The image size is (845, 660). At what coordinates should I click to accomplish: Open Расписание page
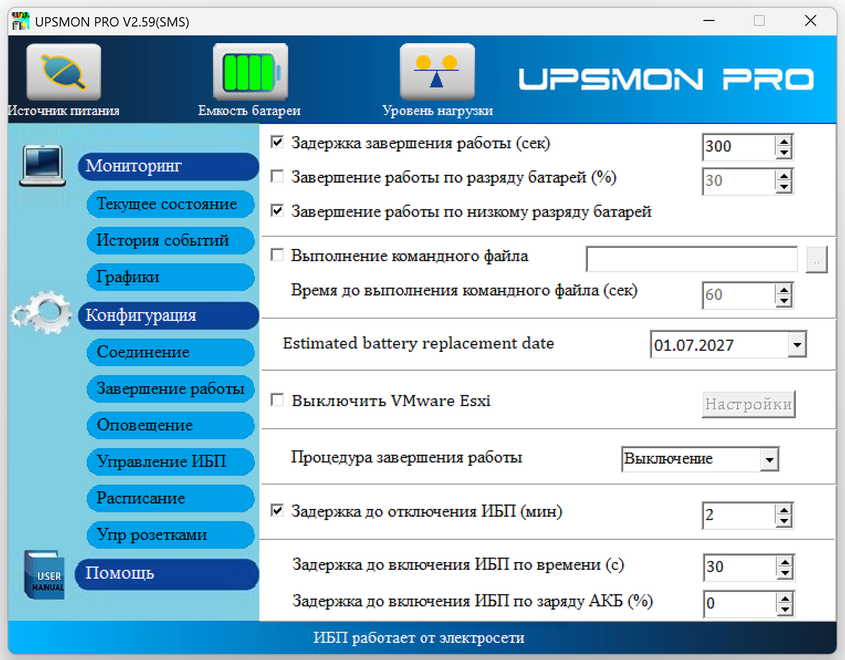pos(170,498)
